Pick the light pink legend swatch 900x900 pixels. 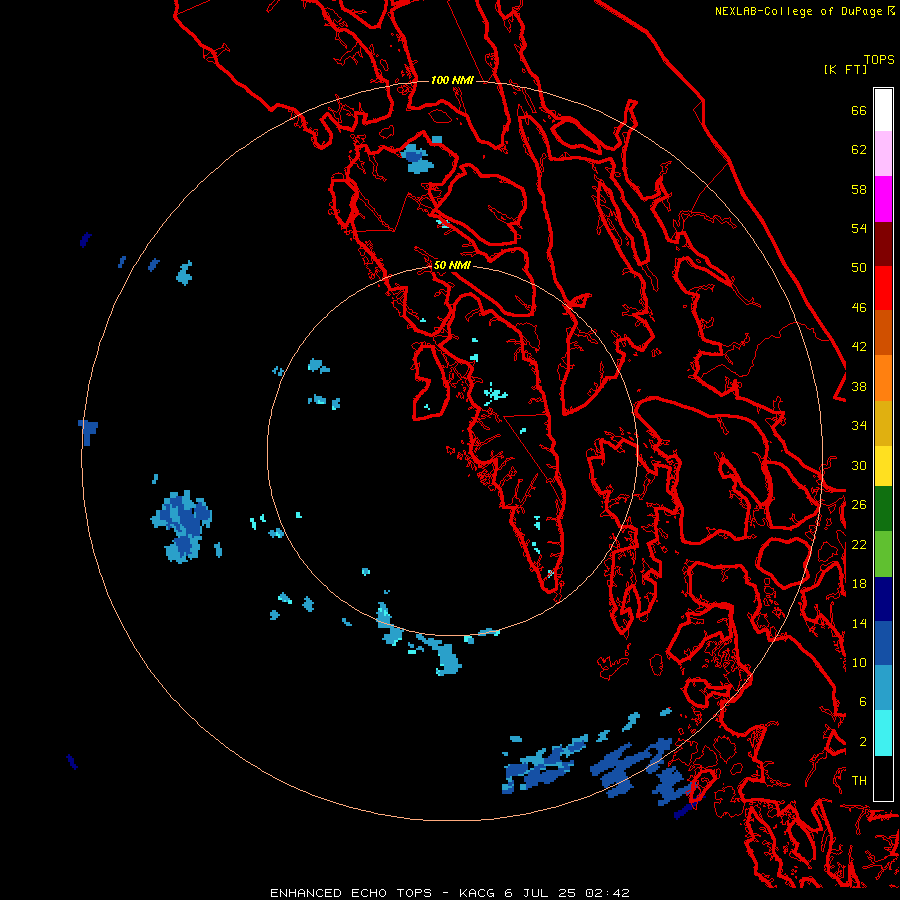[883, 153]
